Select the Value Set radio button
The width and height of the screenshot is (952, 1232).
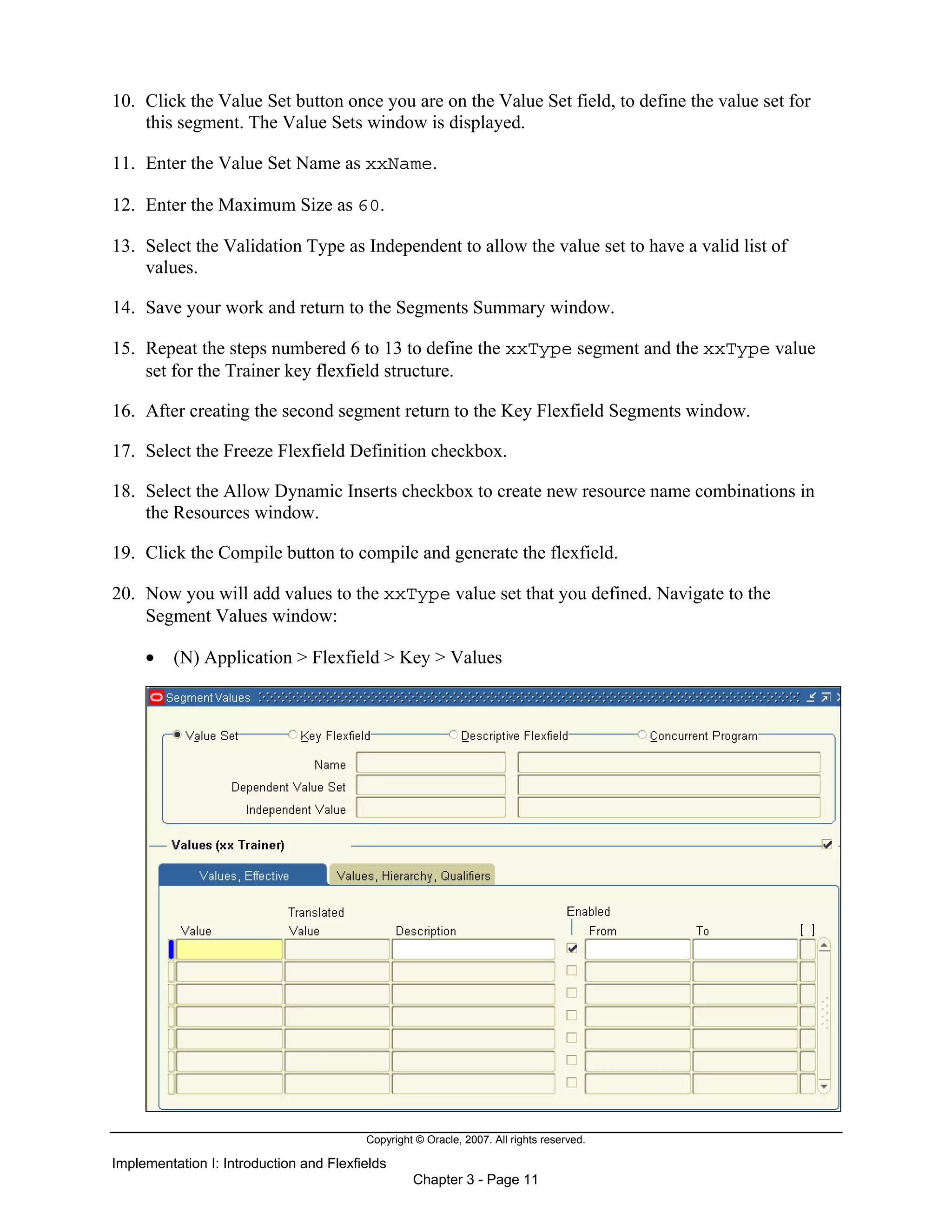coord(177,735)
